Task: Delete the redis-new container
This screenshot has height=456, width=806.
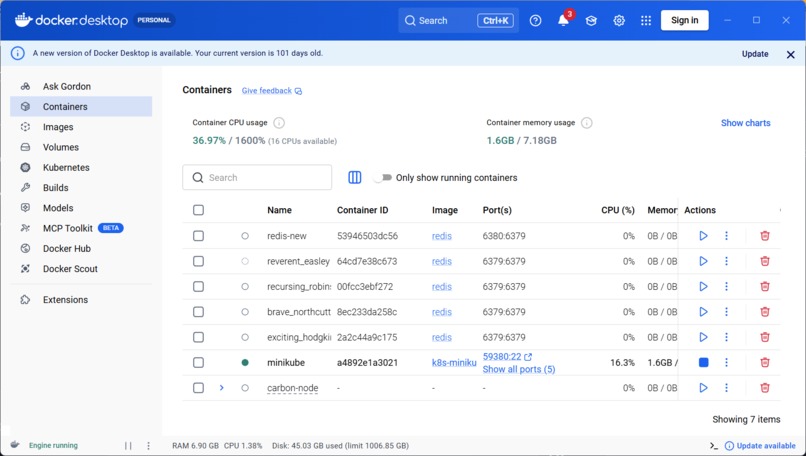Action: click(x=765, y=236)
